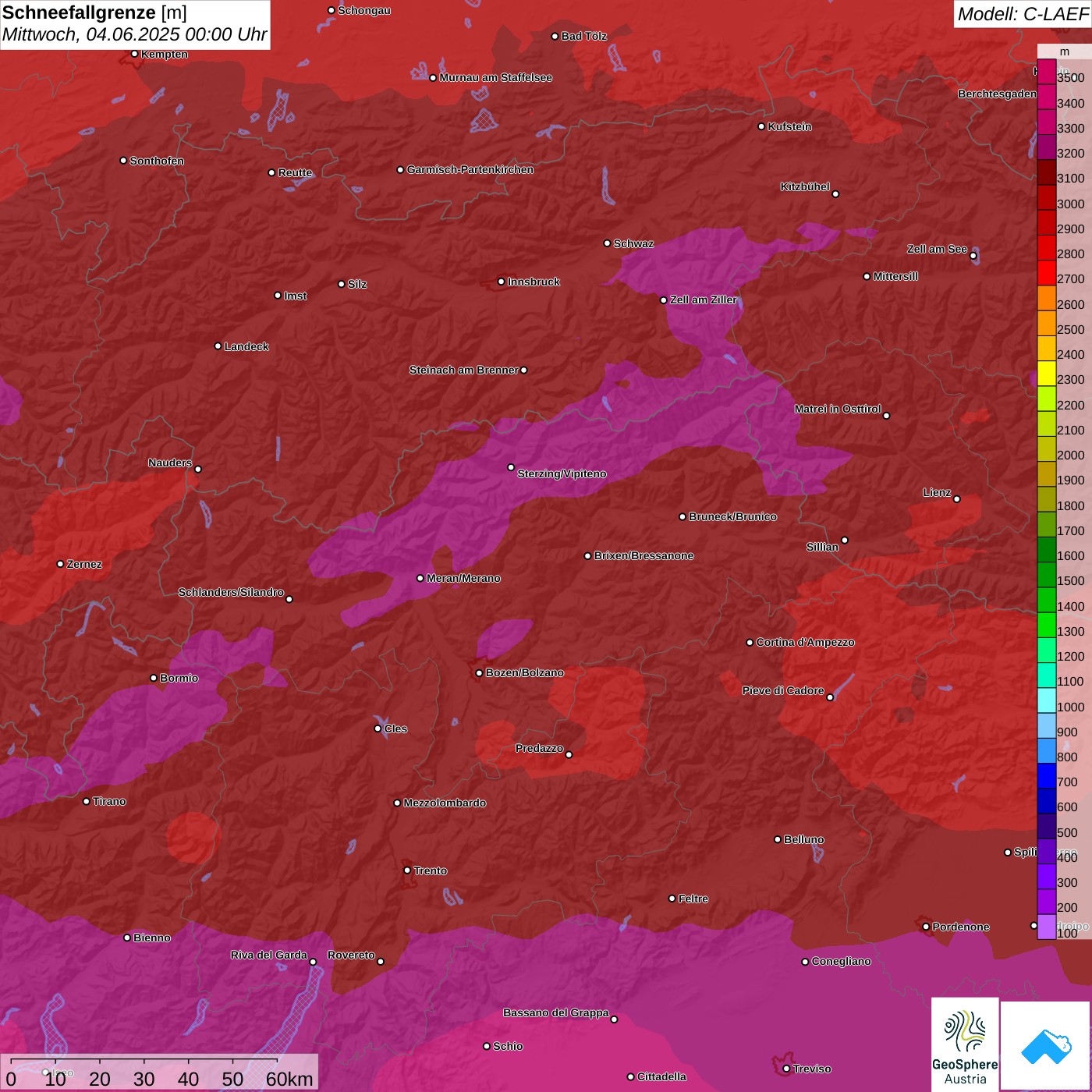
Task: Click the Schlanders/Silandro label
Action: 231,592
